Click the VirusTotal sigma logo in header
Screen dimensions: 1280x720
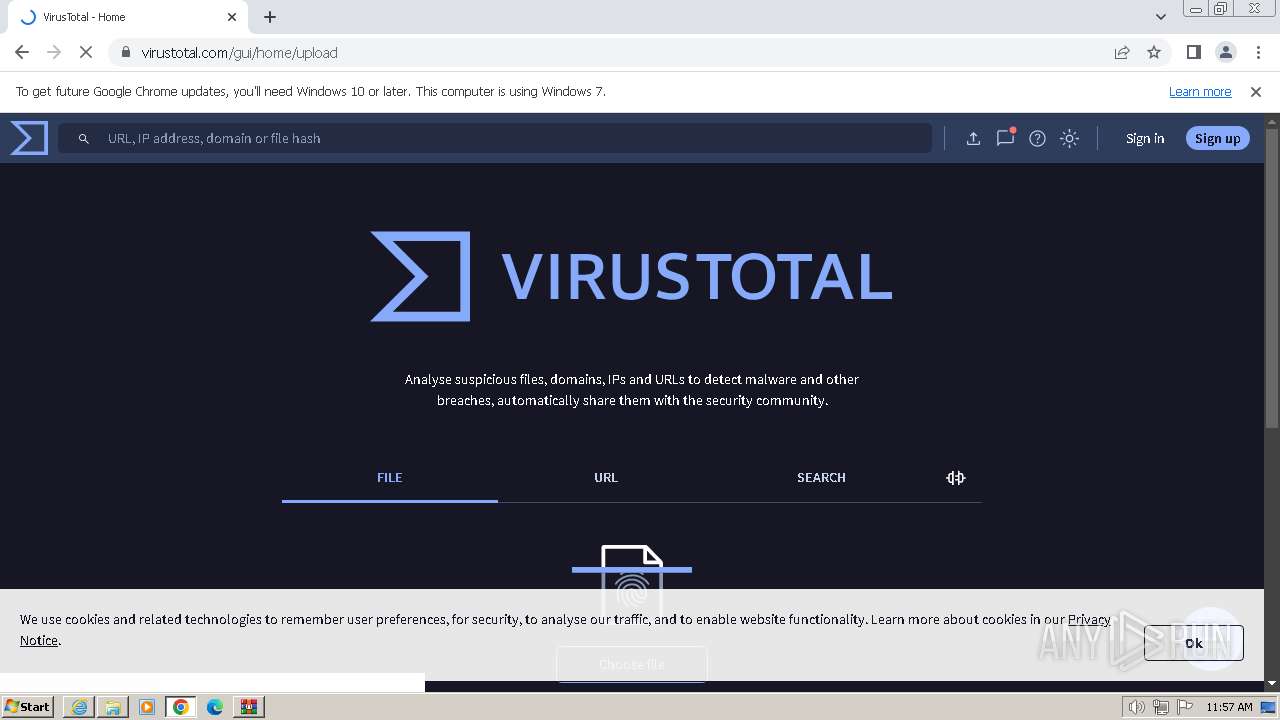coord(29,138)
